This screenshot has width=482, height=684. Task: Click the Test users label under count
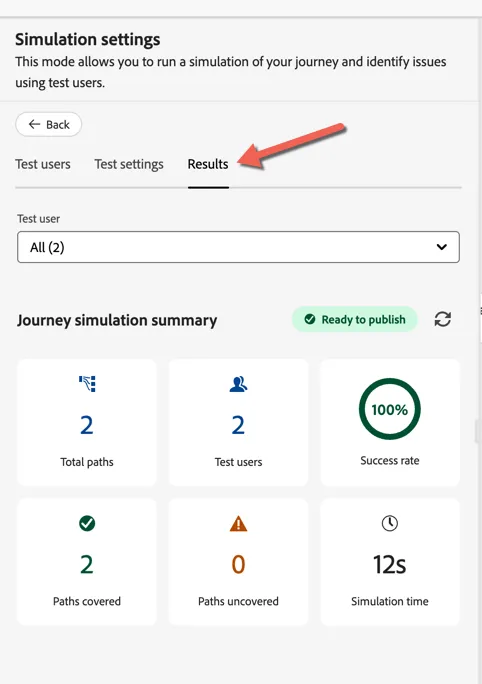(238, 462)
